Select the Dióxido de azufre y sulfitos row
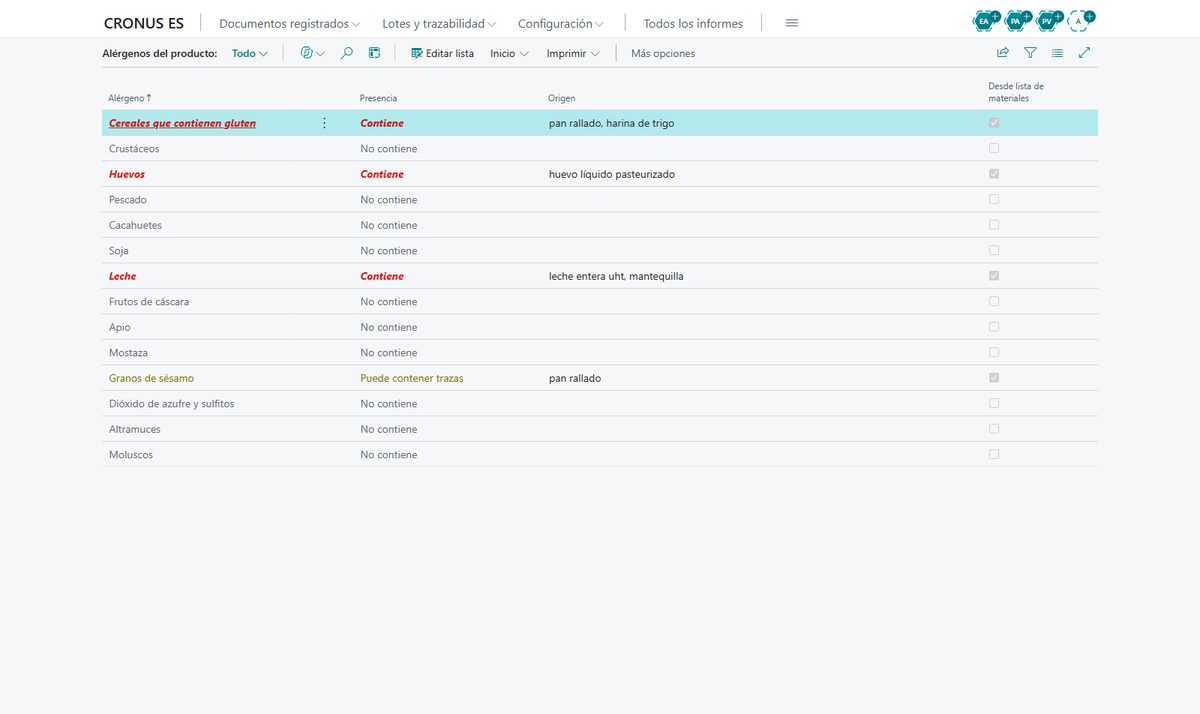Image resolution: width=1200 pixels, height=714 pixels. [x=600, y=404]
